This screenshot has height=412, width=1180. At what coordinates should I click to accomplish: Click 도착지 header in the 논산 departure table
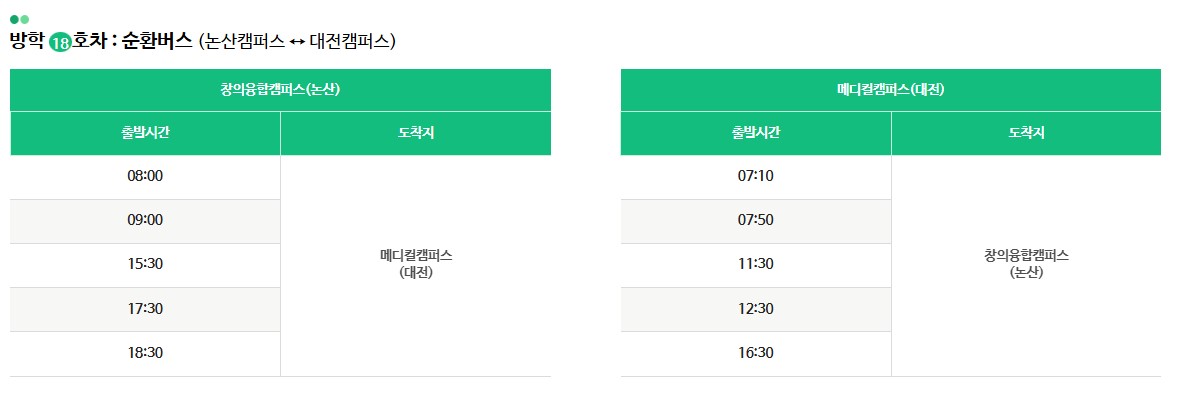point(415,133)
